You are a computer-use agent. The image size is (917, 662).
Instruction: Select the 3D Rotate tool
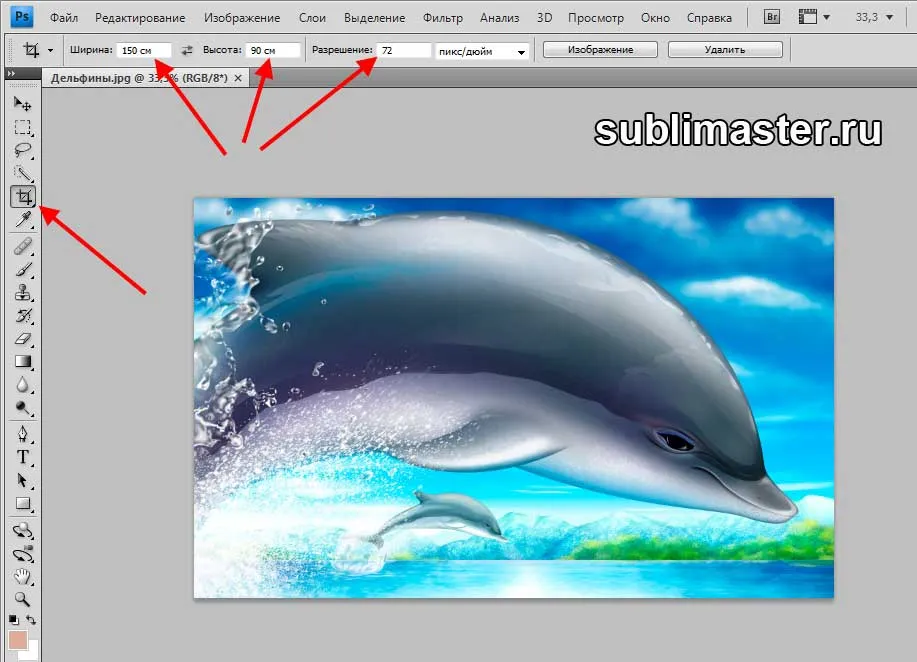click(x=22, y=531)
